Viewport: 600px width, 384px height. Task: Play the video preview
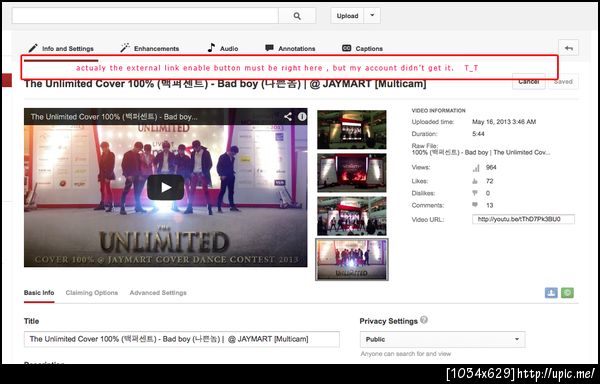(166, 187)
